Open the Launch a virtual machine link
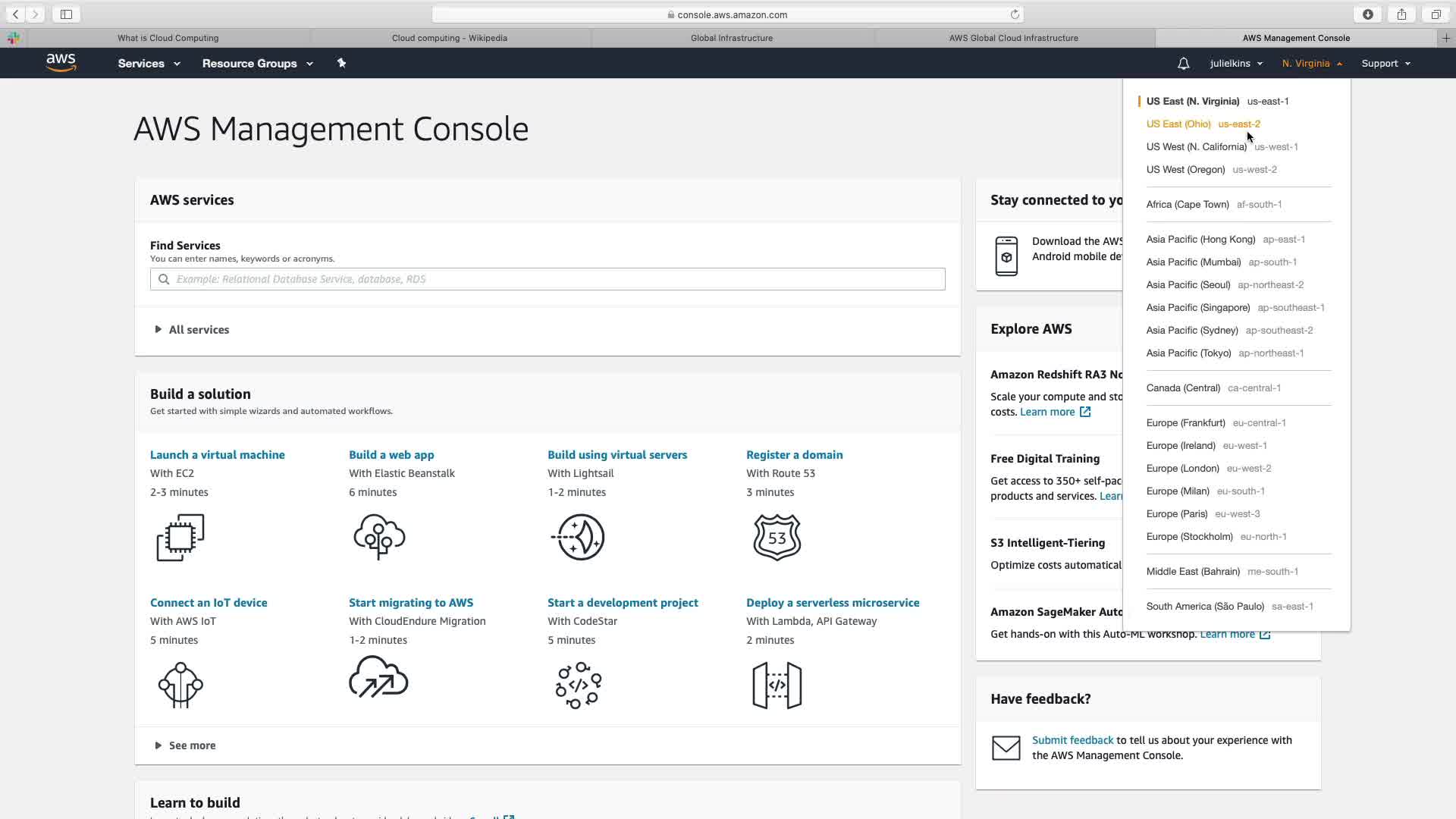 coord(217,455)
